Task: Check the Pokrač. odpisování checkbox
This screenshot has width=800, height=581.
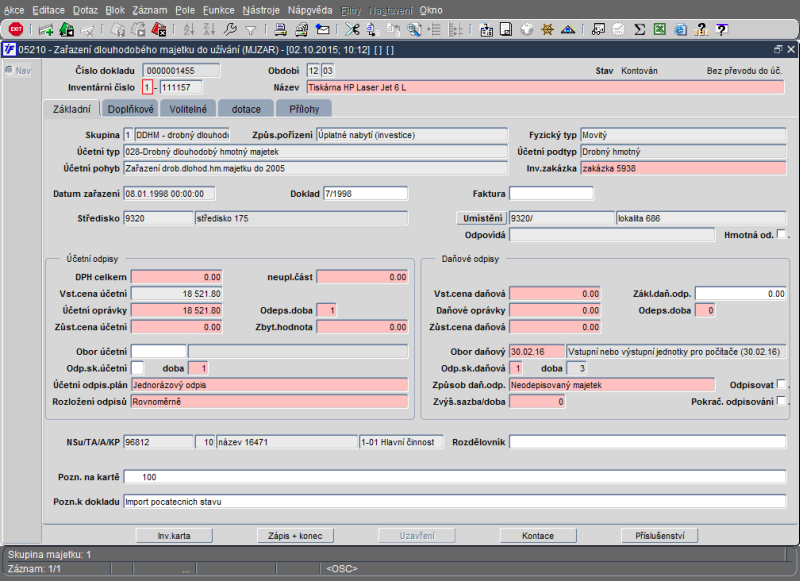Action: pos(782,402)
